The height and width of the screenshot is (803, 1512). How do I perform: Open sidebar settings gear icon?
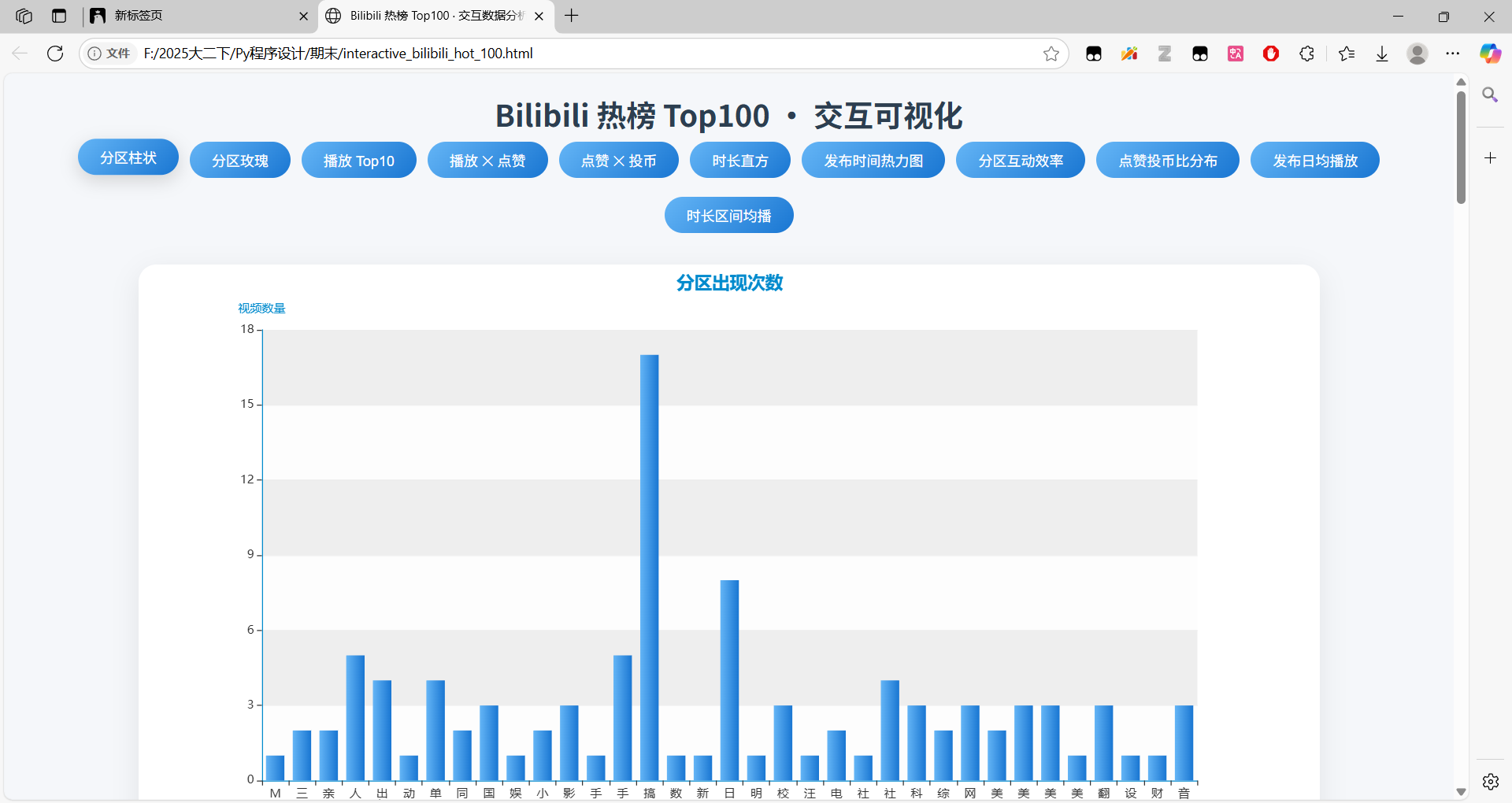click(x=1490, y=781)
